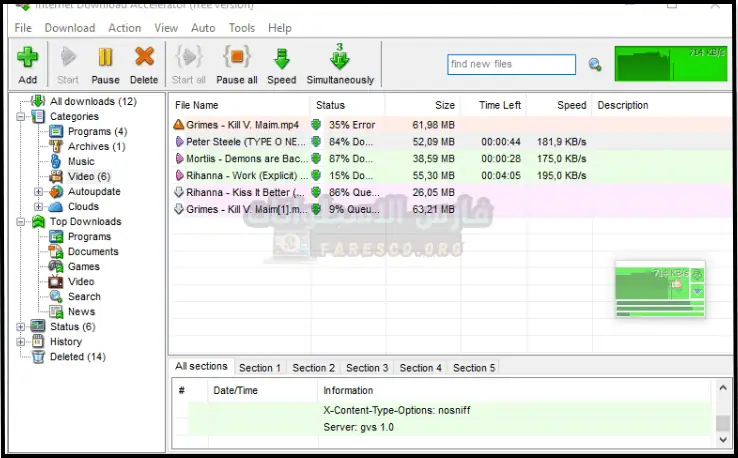The width and height of the screenshot is (738, 458).
Task: Select the Clouds category icon
Action: pyautogui.click(x=56, y=207)
